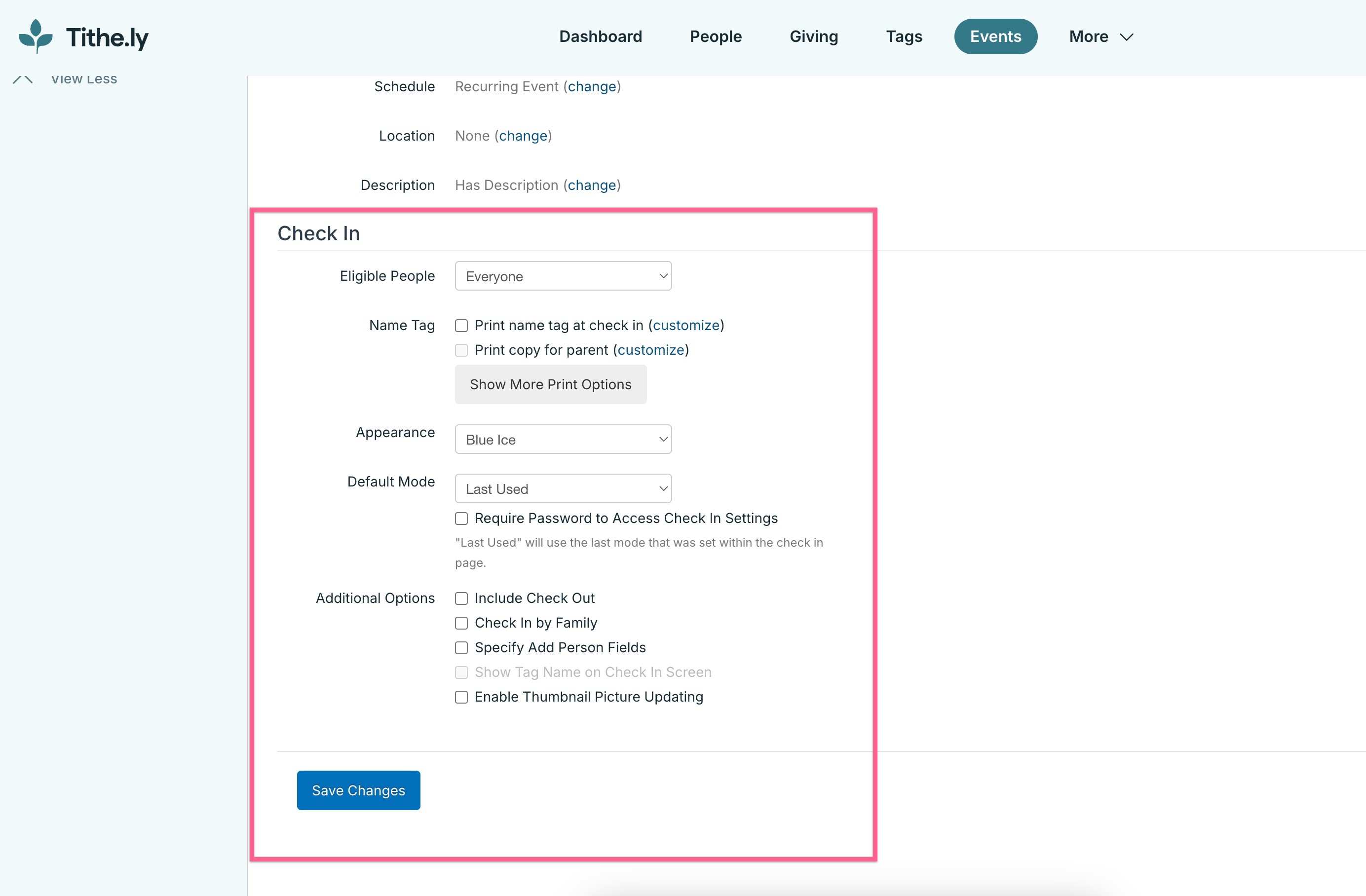Enable Thumbnail Picture Updating checkbox
Viewport: 1366px width, 896px height.
click(461, 697)
